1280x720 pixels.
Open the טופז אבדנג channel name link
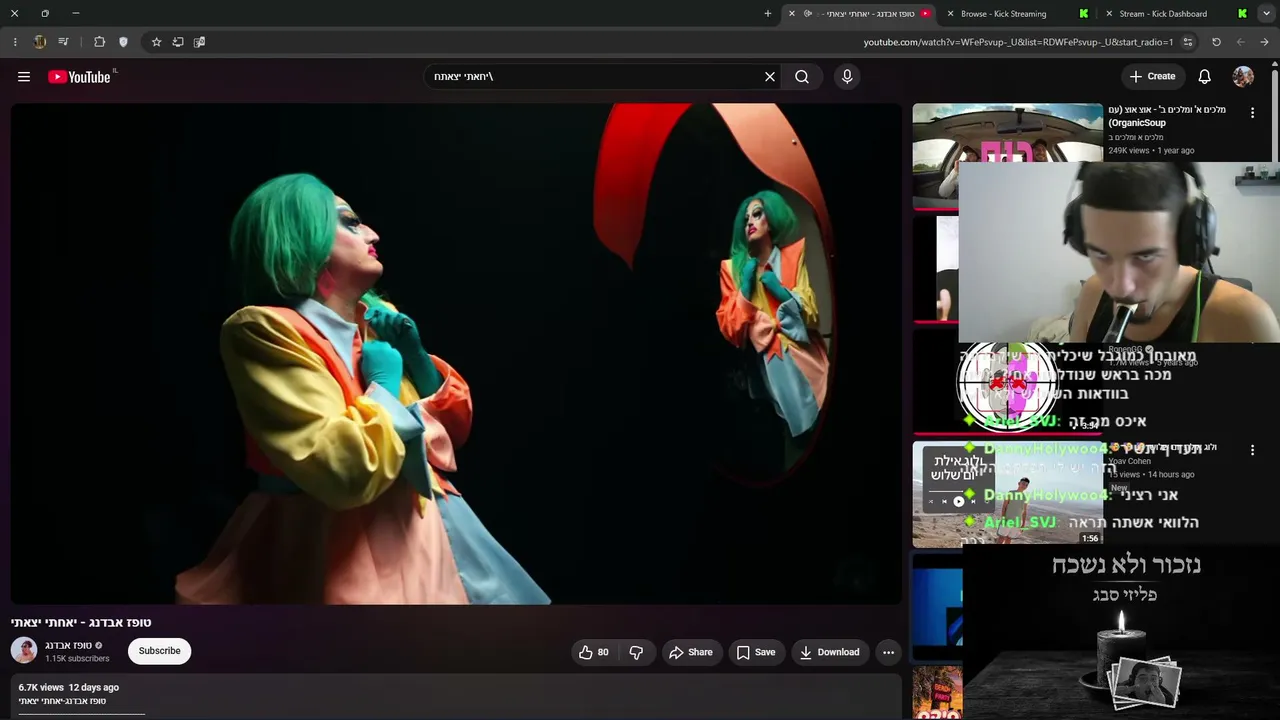68,645
